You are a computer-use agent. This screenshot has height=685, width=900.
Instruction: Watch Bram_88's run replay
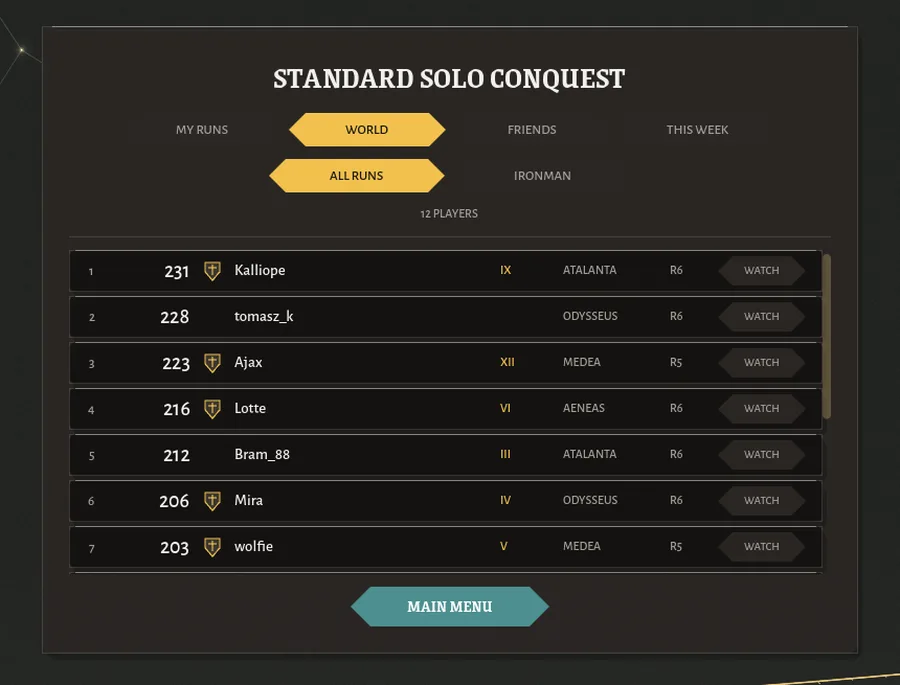(762, 454)
